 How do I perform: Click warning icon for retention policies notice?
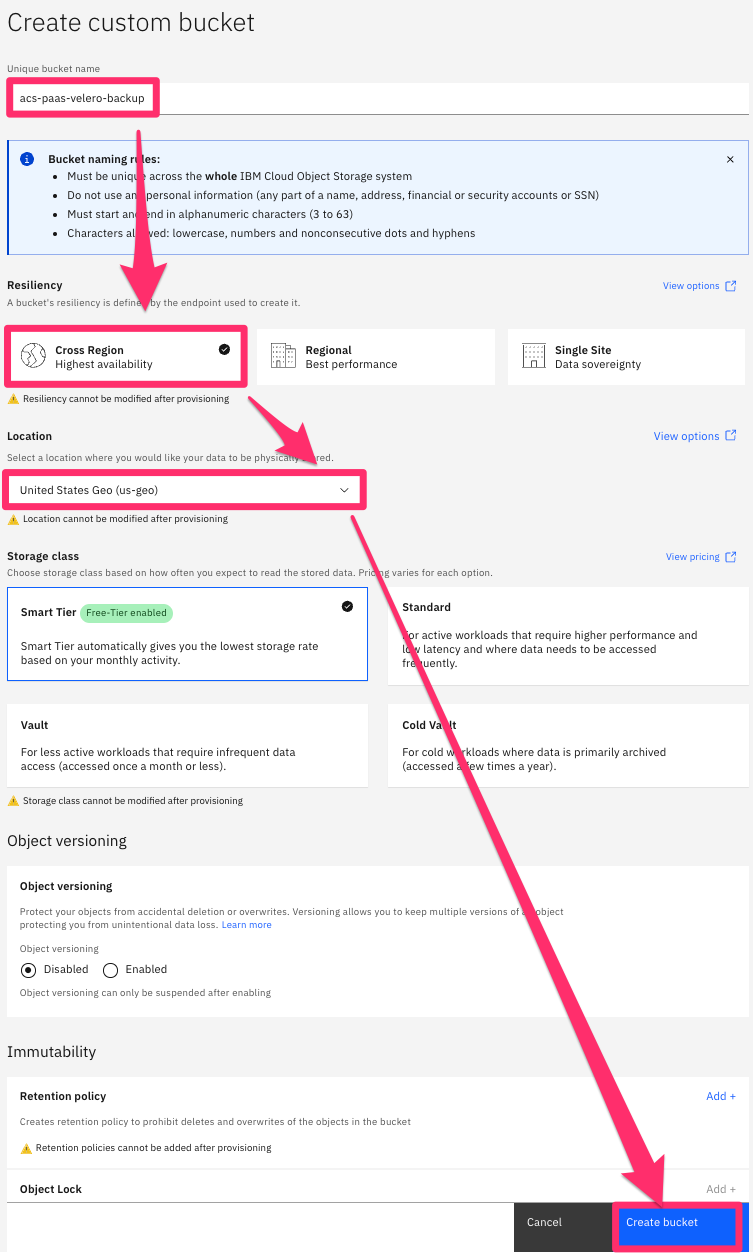26,1148
